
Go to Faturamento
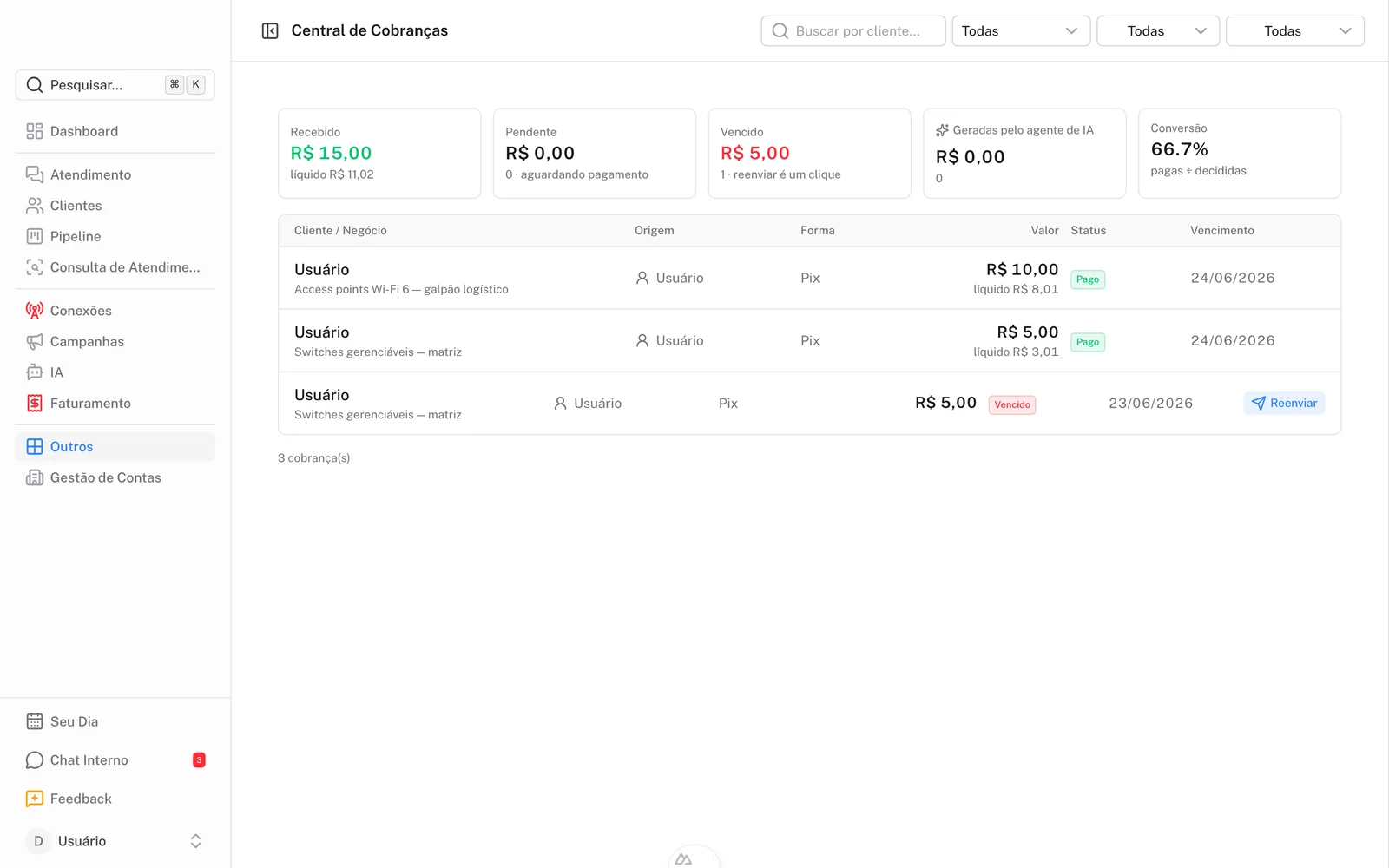(x=115, y=403)
